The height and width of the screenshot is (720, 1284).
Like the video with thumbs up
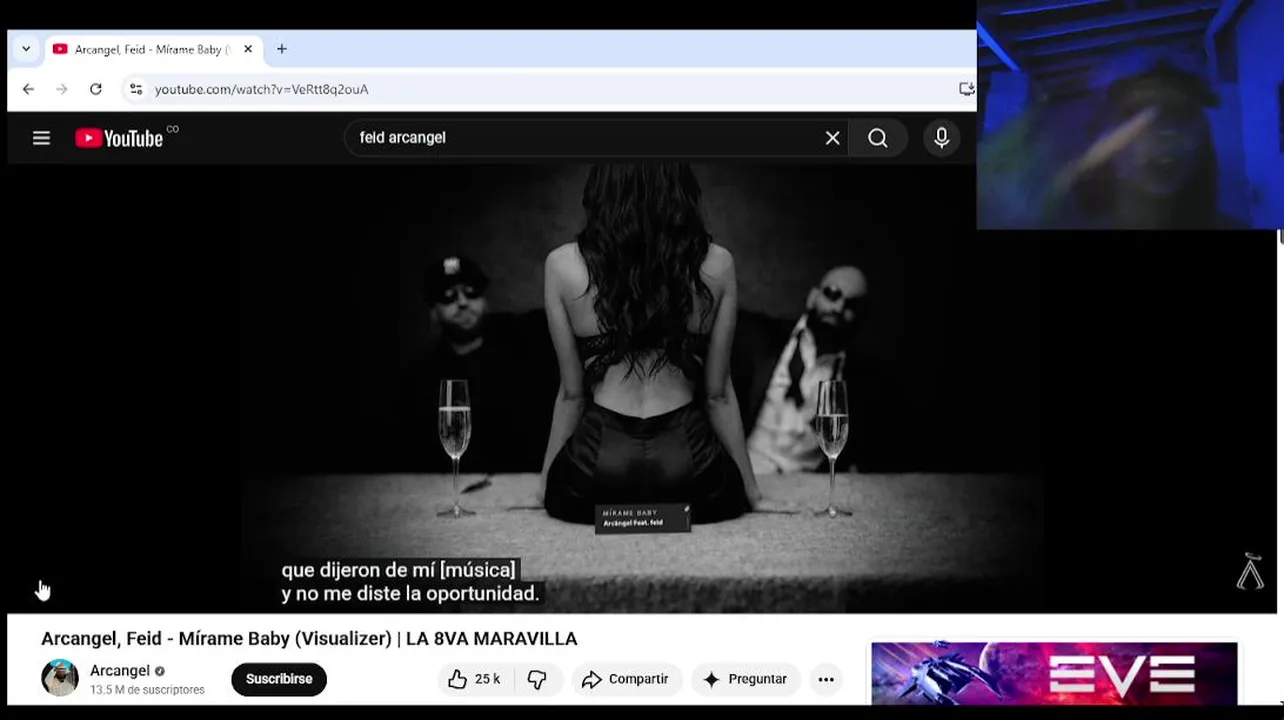coord(473,679)
